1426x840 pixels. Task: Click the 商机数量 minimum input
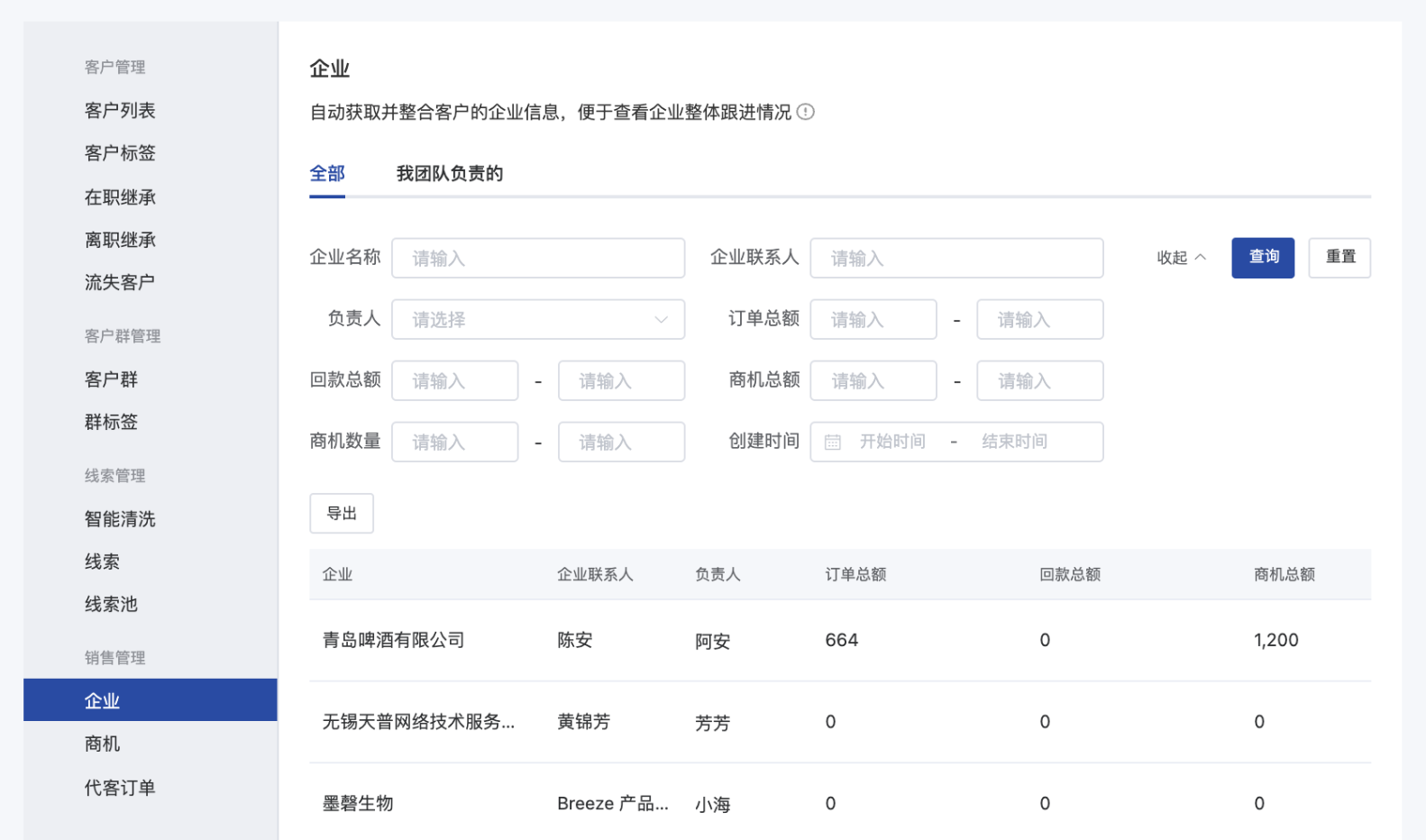click(455, 442)
